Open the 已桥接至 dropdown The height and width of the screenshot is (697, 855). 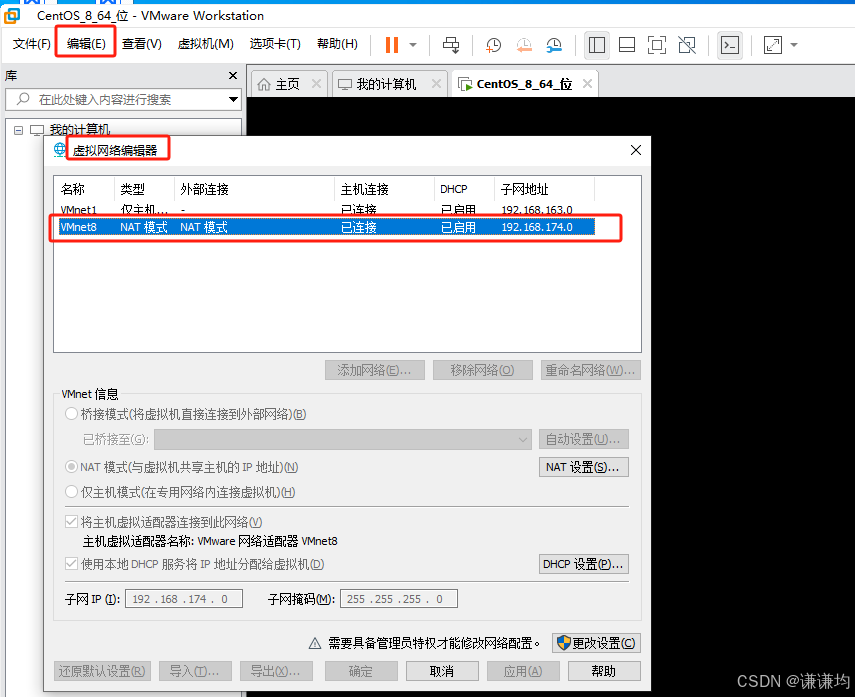(343, 439)
